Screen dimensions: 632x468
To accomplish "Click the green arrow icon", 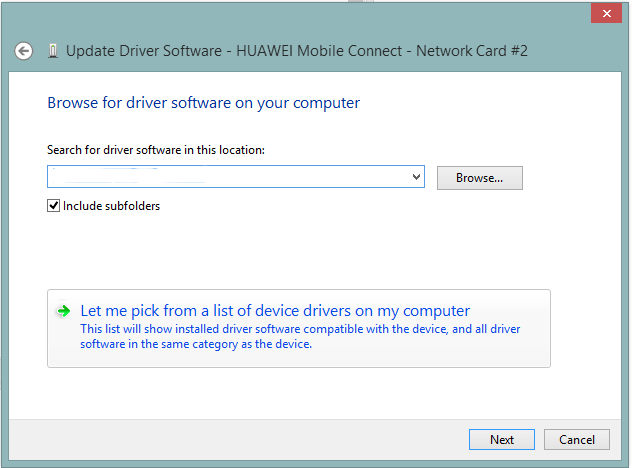I will (64, 311).
